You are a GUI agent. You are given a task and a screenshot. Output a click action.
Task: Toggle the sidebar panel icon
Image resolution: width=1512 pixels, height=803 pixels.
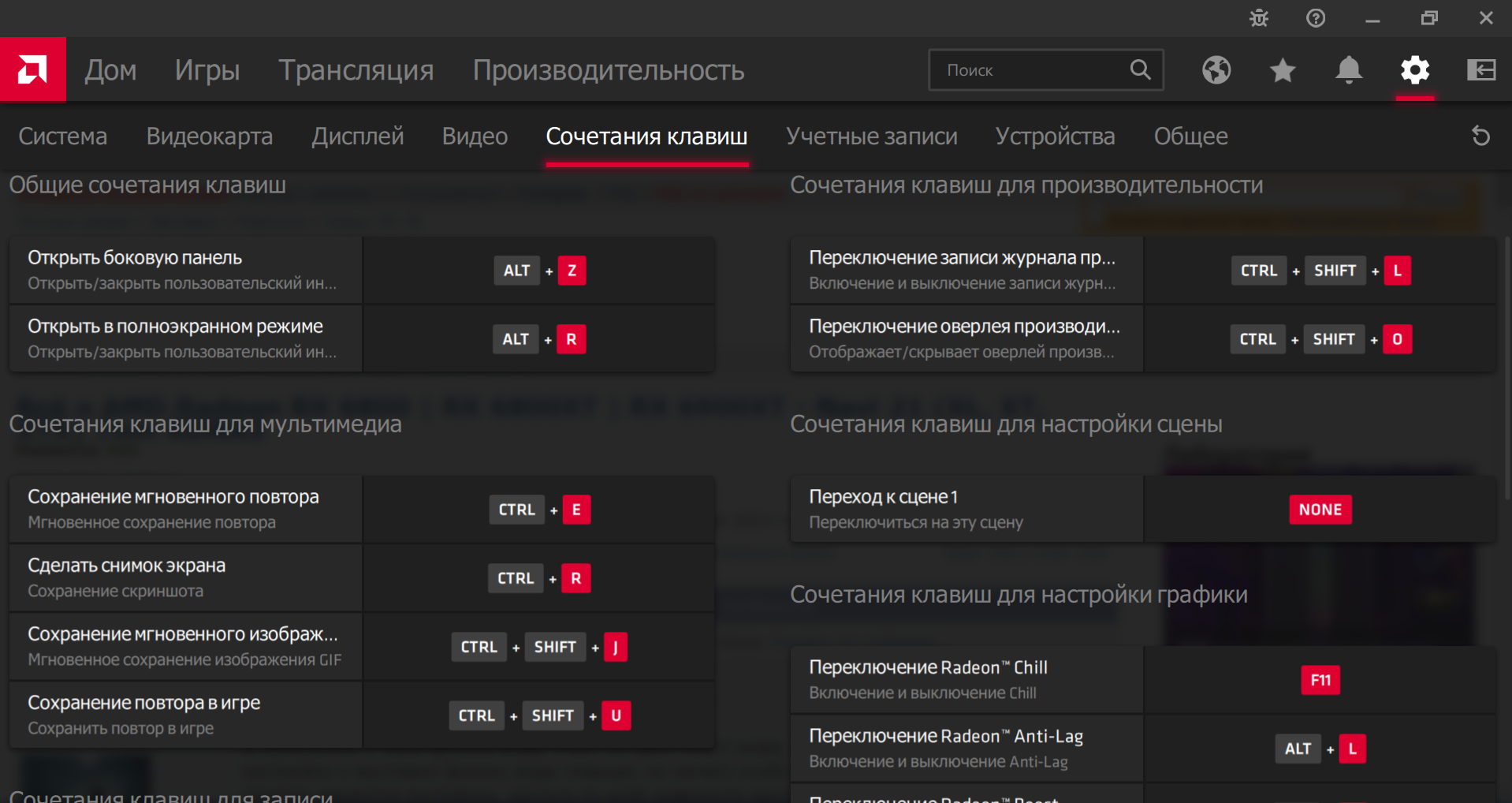pyautogui.click(x=1481, y=70)
